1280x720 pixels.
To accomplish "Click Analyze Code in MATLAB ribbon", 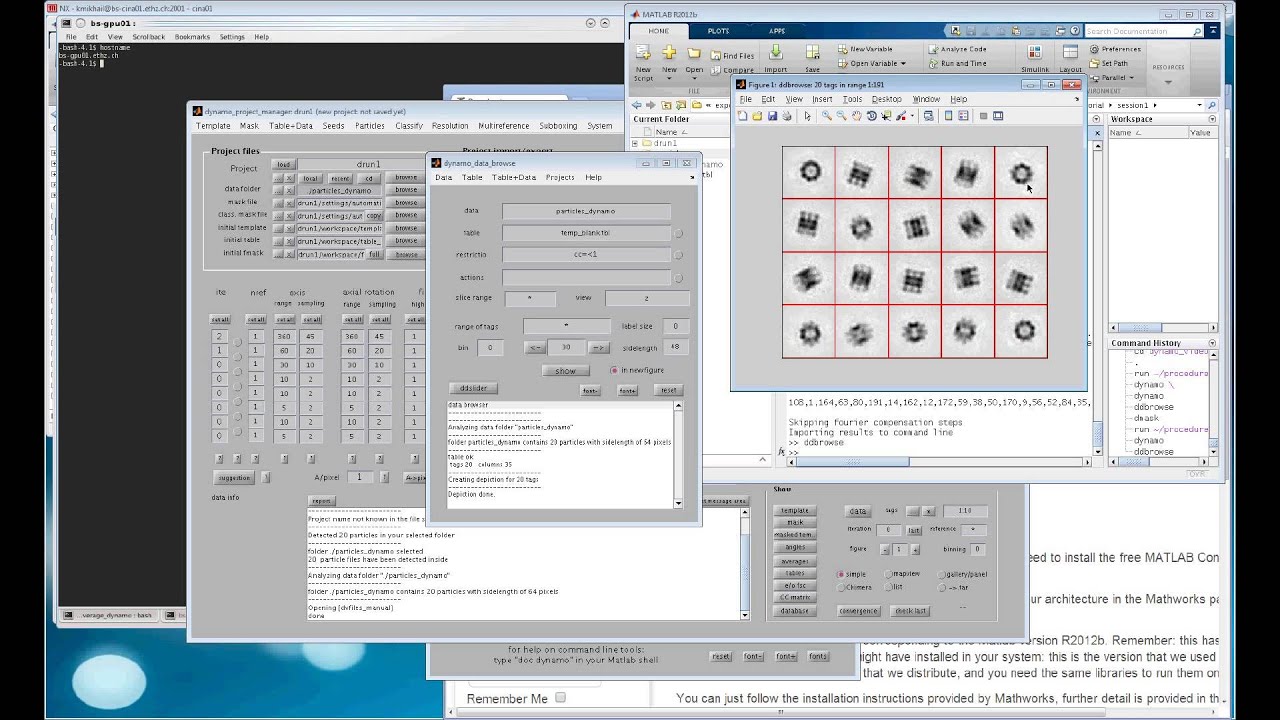I will click(957, 49).
